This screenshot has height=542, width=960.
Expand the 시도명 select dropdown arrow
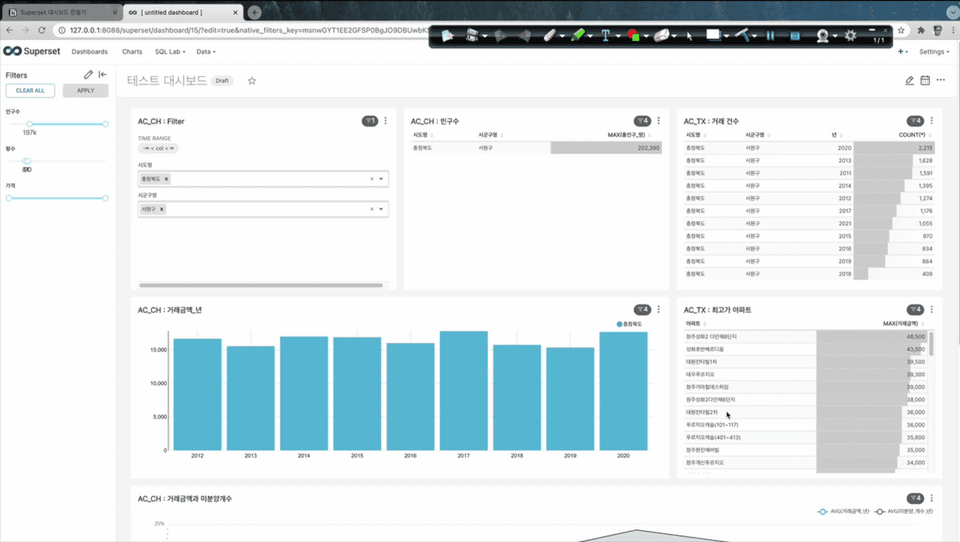click(x=381, y=179)
